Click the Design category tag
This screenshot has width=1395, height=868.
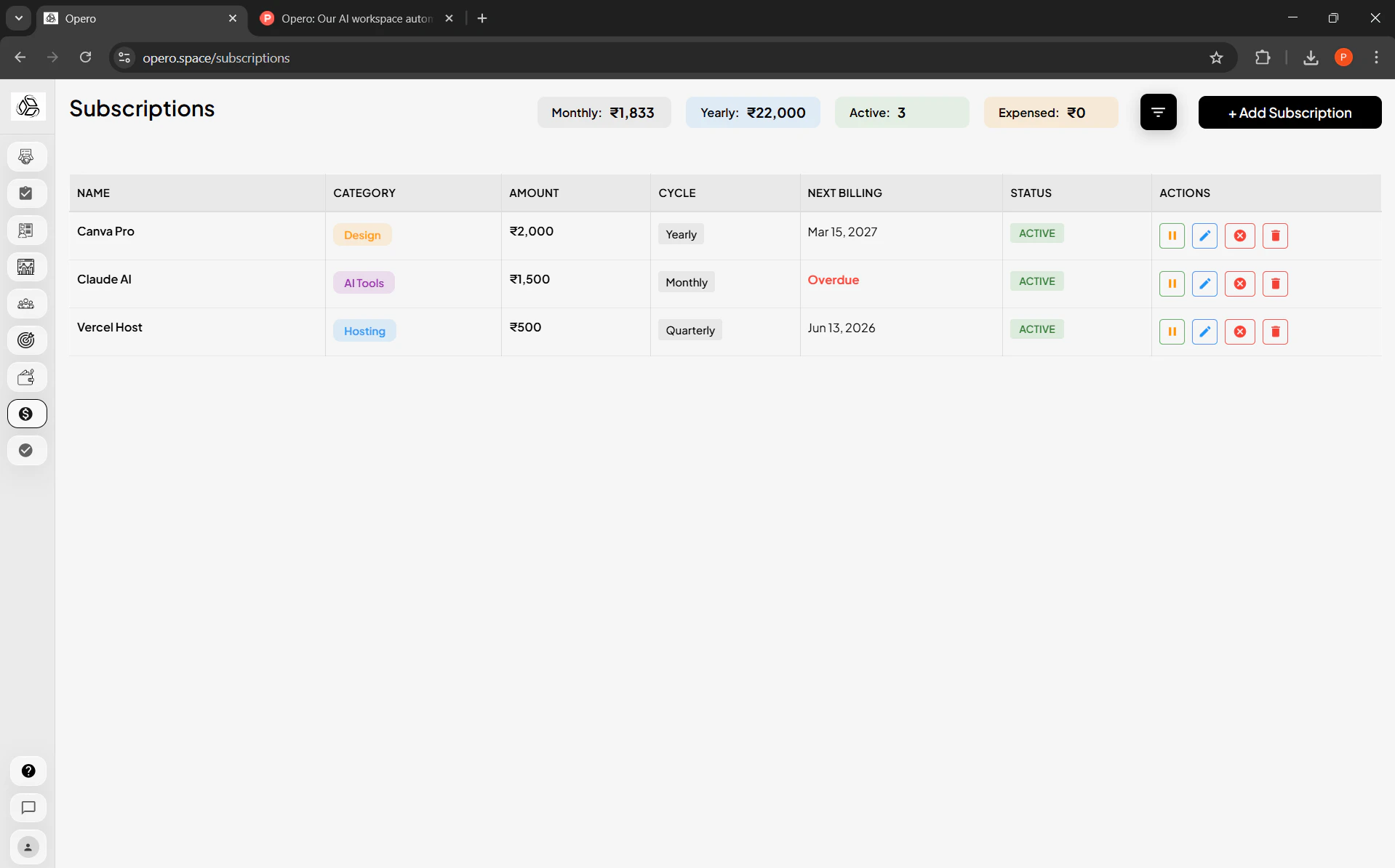[x=362, y=235]
